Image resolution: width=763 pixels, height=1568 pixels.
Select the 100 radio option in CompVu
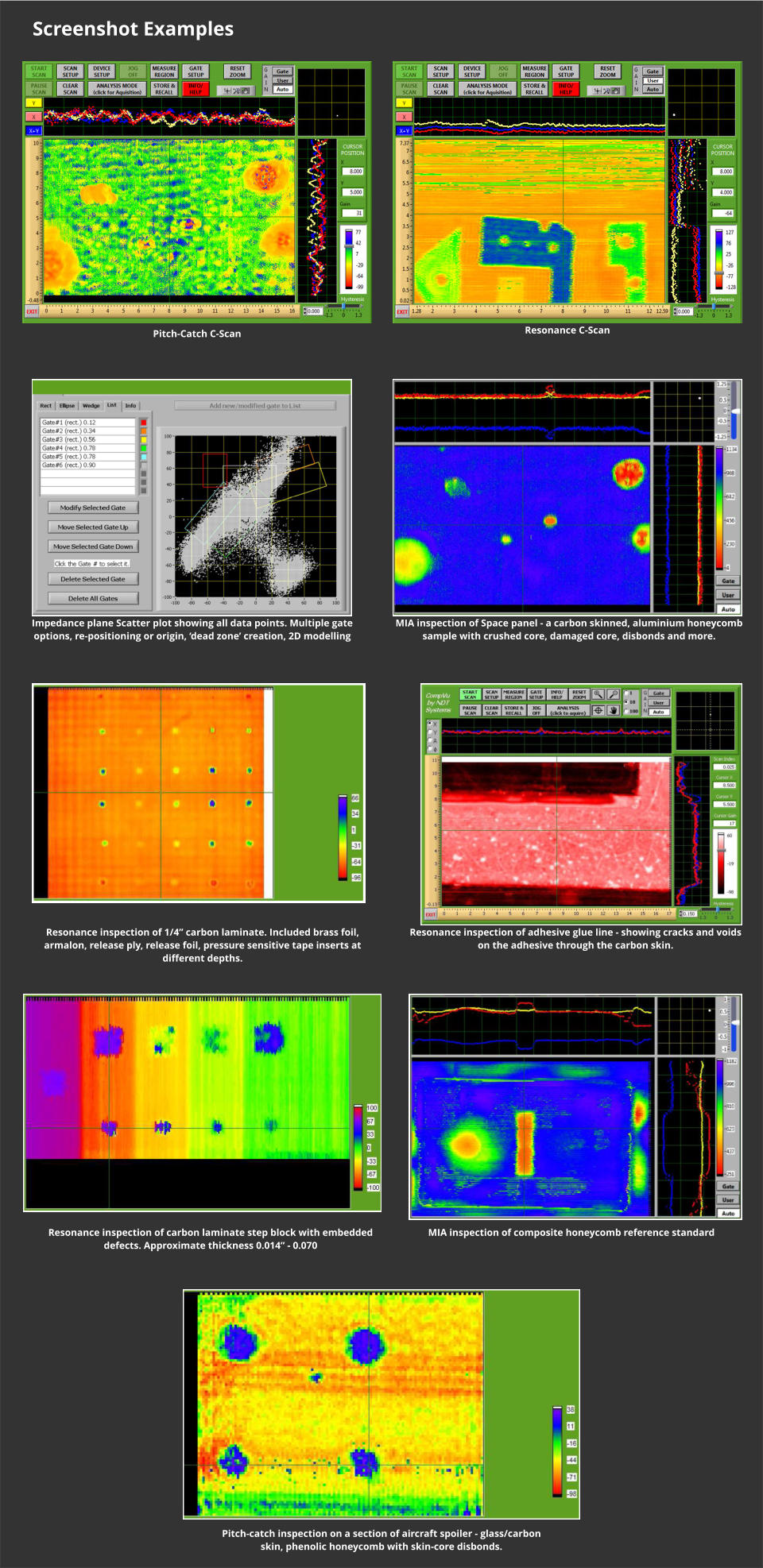coord(627,711)
